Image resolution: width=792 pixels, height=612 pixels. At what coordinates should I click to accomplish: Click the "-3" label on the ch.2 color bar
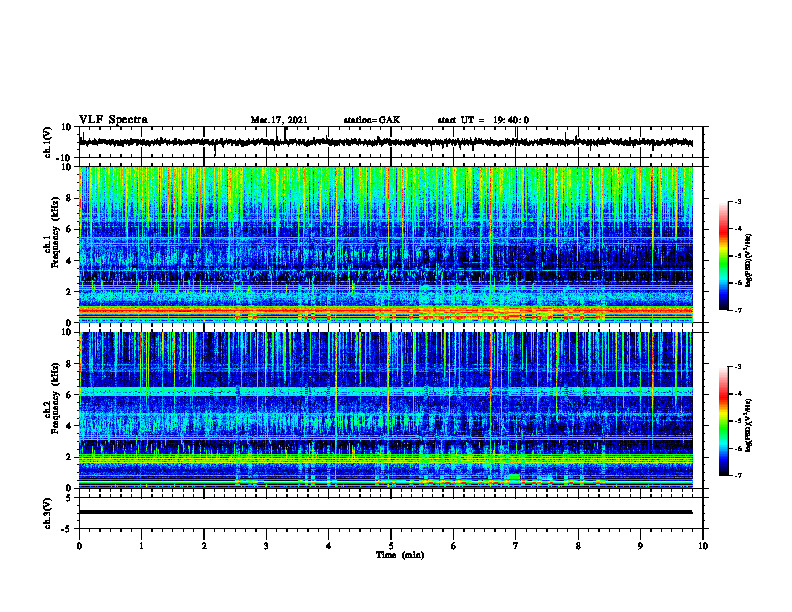click(737, 367)
